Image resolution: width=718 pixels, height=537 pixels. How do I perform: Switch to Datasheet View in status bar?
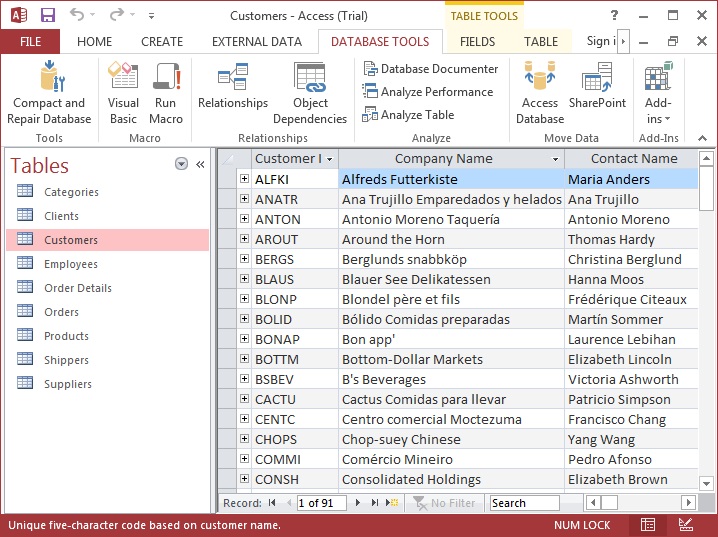[x=647, y=525]
